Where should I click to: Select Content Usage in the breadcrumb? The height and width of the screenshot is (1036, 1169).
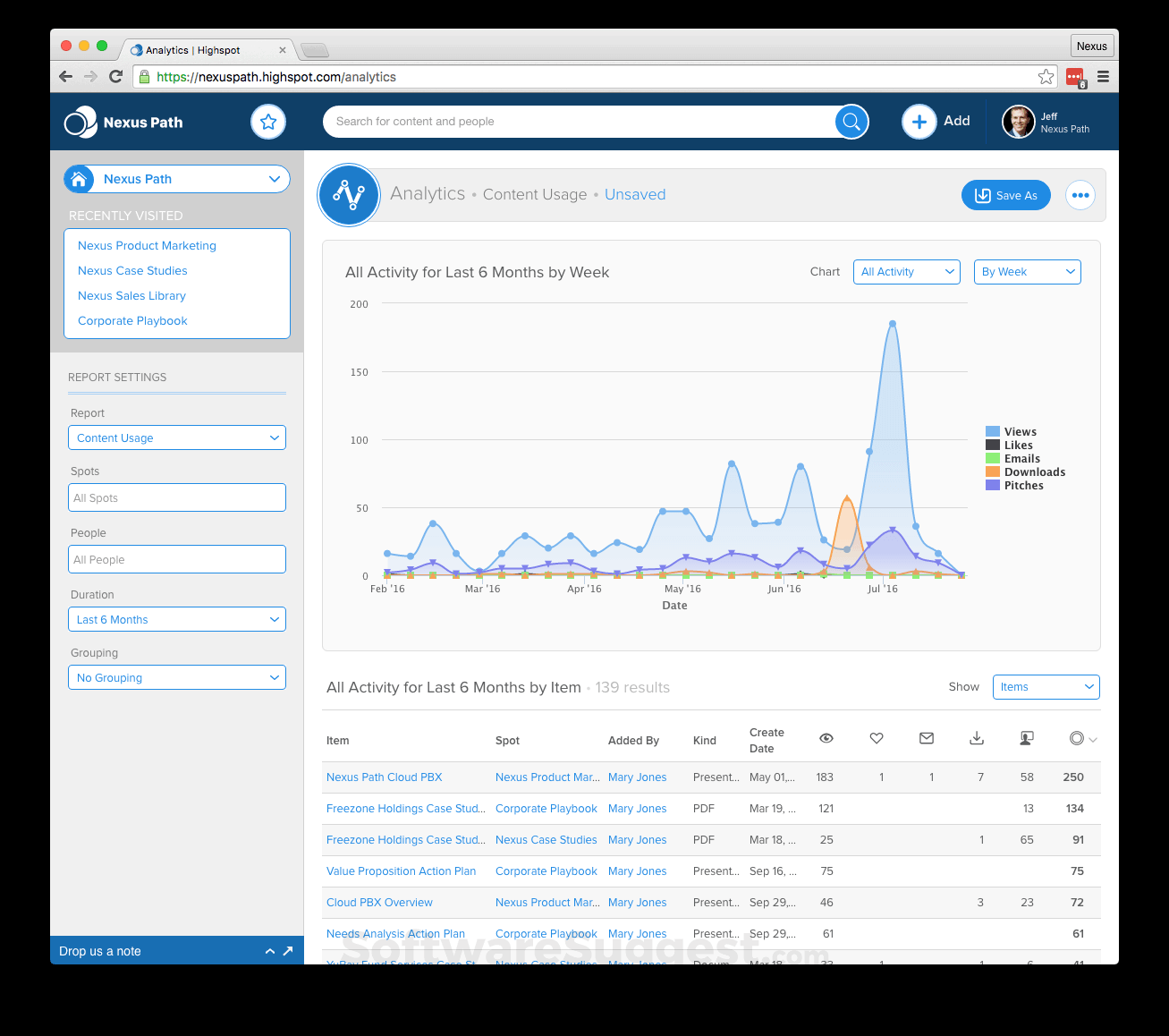(534, 194)
